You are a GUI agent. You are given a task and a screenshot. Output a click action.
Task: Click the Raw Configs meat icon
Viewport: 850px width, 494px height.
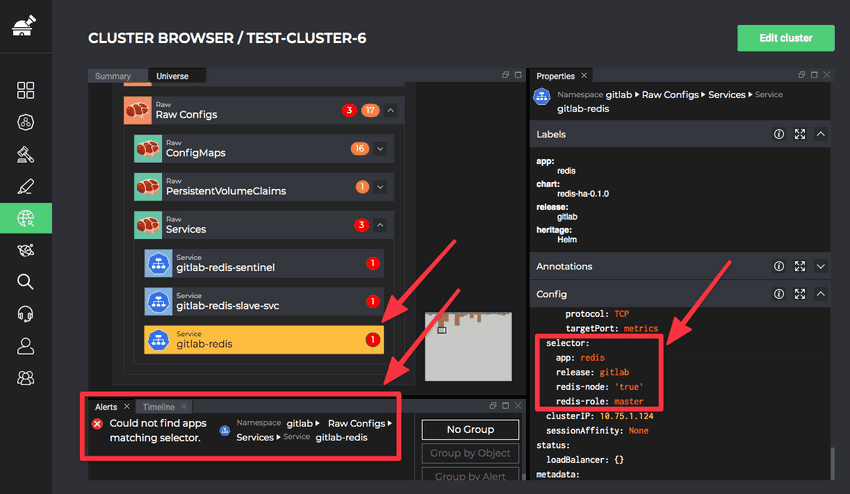(138, 110)
